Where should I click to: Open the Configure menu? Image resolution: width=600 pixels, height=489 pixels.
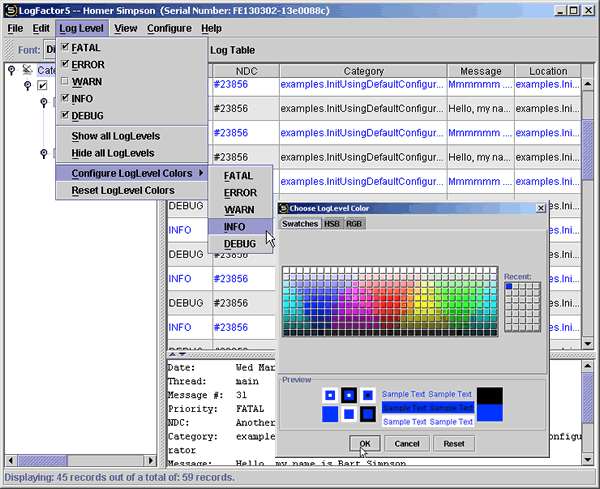169,28
